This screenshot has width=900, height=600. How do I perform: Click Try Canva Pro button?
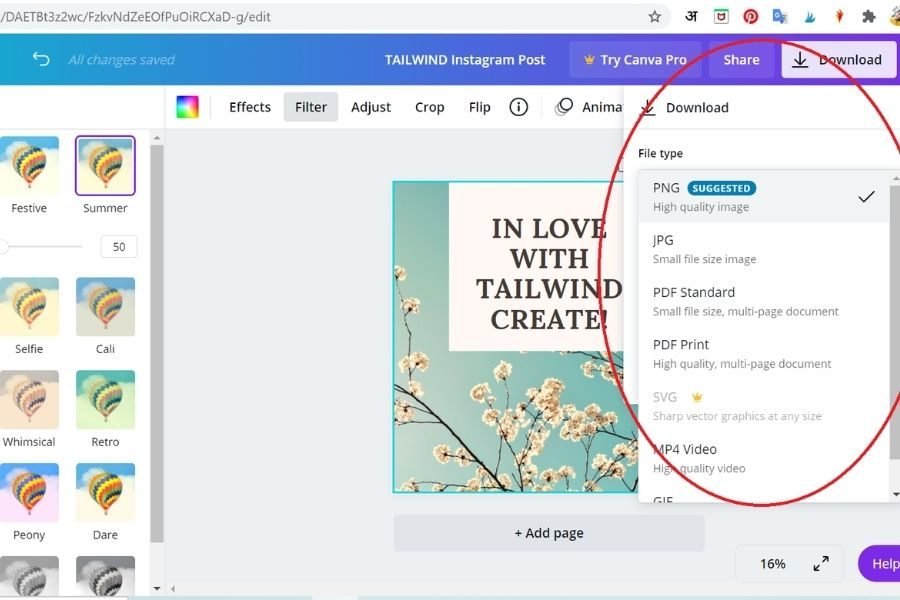coord(635,60)
